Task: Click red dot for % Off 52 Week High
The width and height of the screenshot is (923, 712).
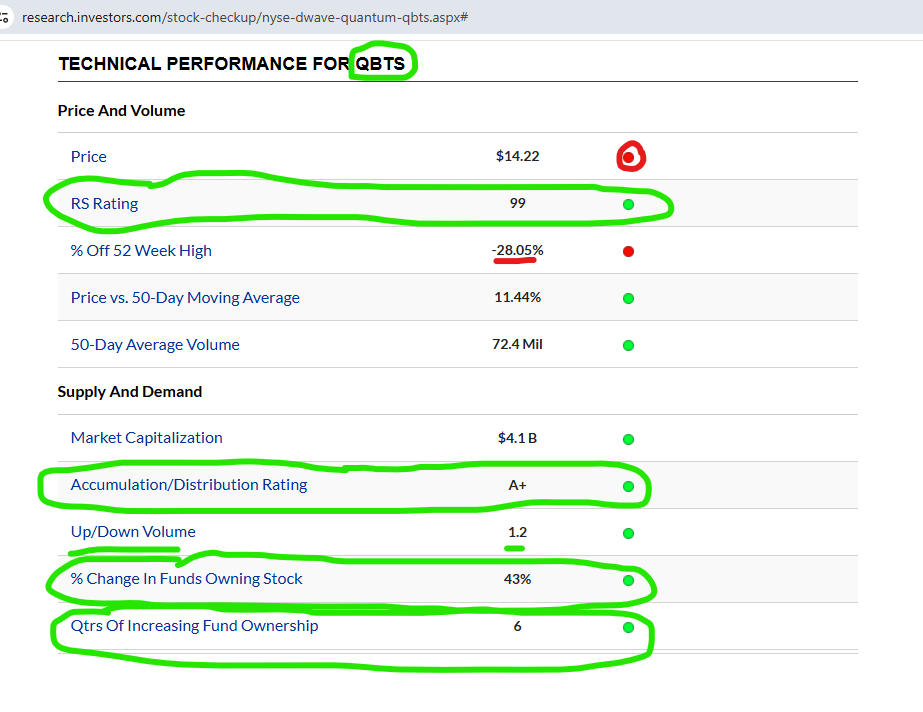Action: click(629, 251)
